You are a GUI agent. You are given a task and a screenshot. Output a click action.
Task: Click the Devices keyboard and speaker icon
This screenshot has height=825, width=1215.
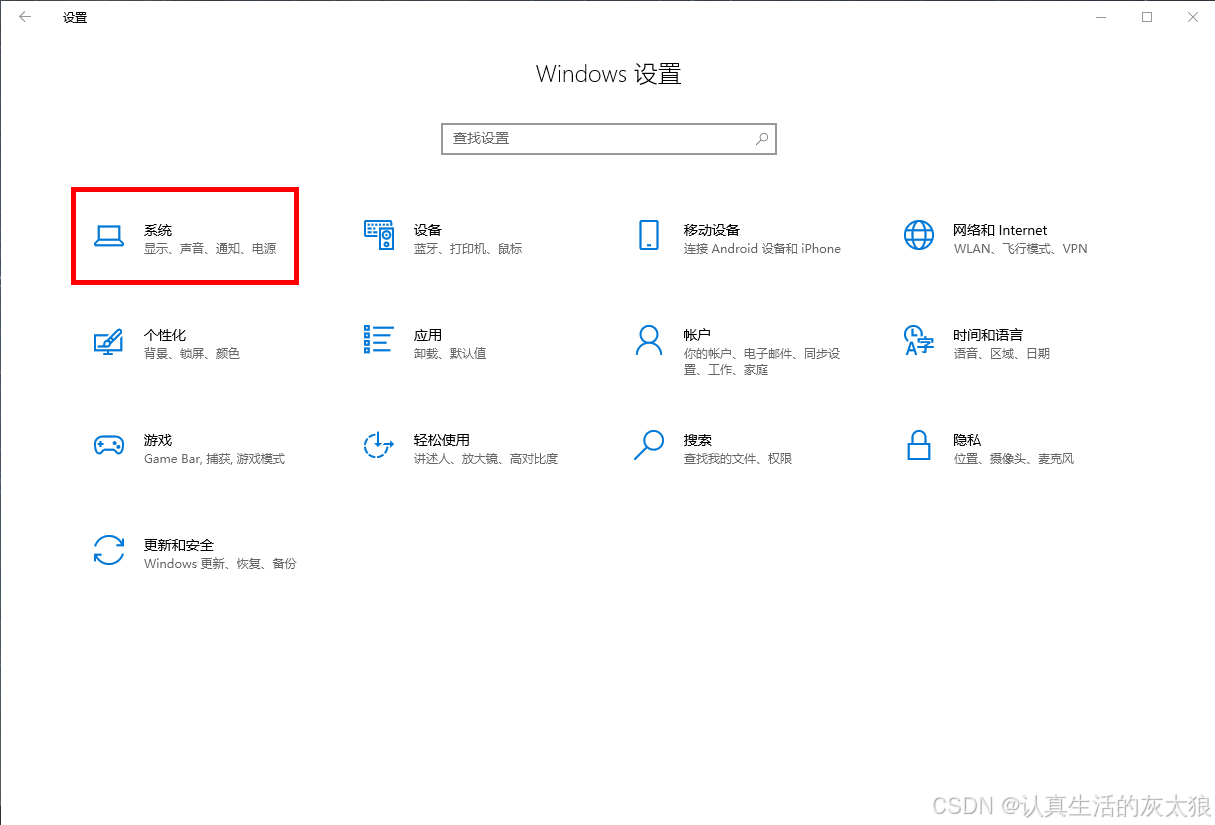click(379, 235)
